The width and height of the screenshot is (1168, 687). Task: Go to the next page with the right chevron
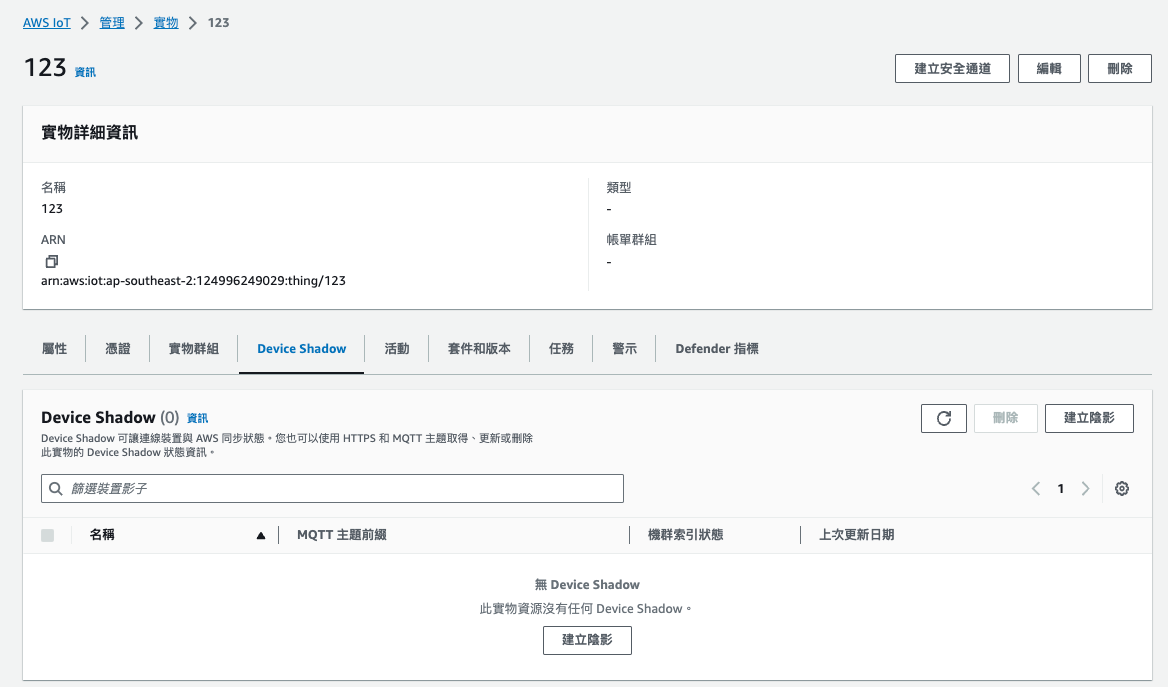(x=1085, y=488)
